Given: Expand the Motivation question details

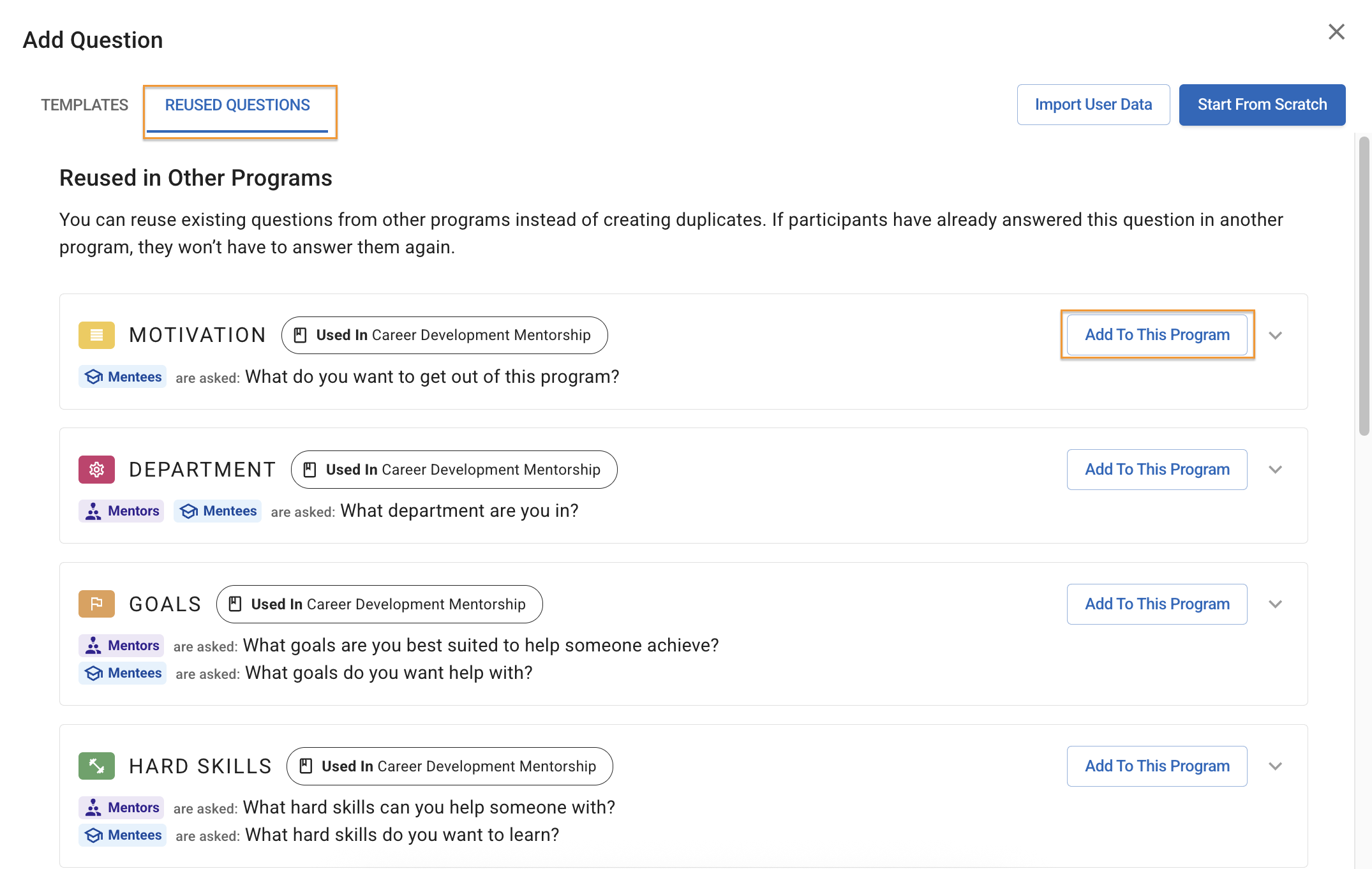Looking at the screenshot, I should [x=1276, y=334].
